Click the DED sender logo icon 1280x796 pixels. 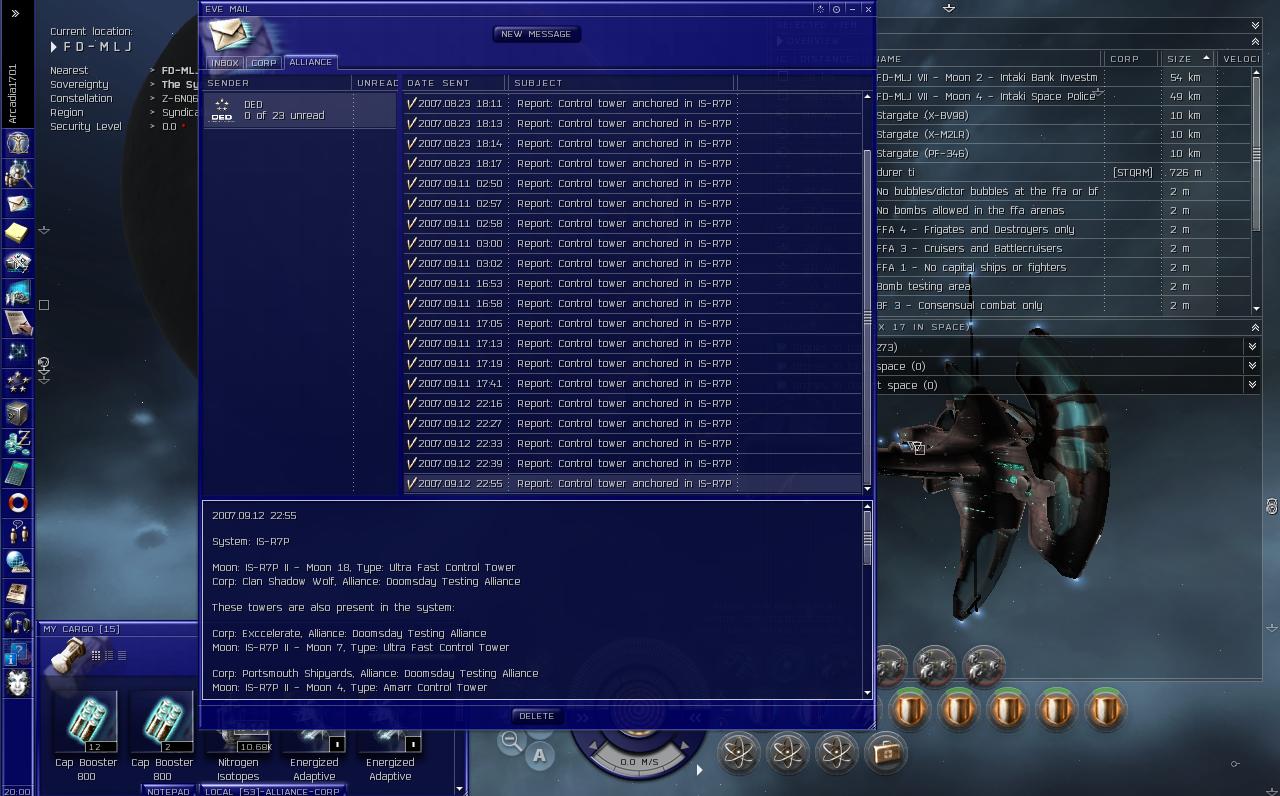222,110
